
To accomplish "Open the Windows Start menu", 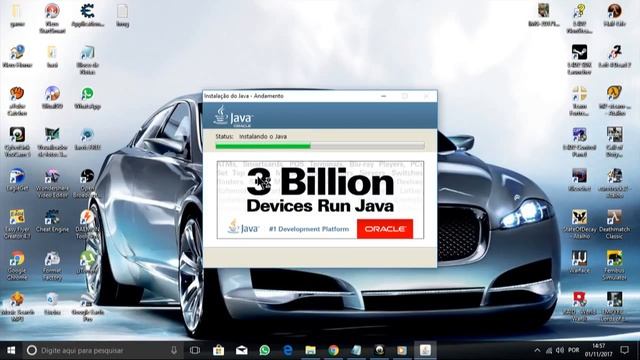I will pos(11,350).
